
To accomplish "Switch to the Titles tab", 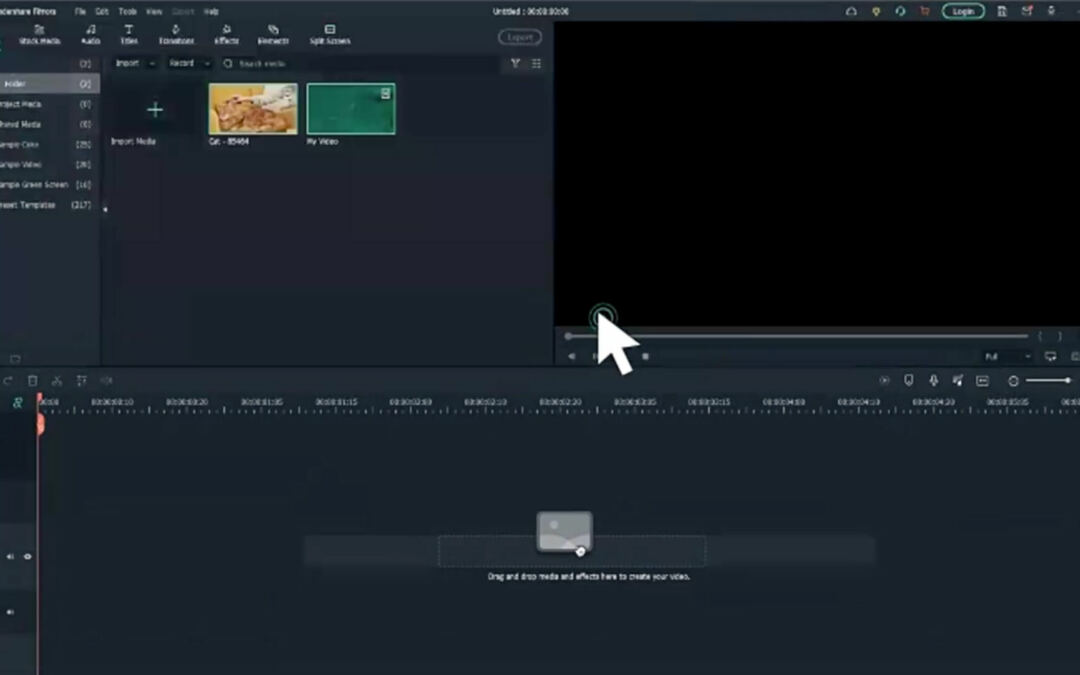I will point(129,35).
